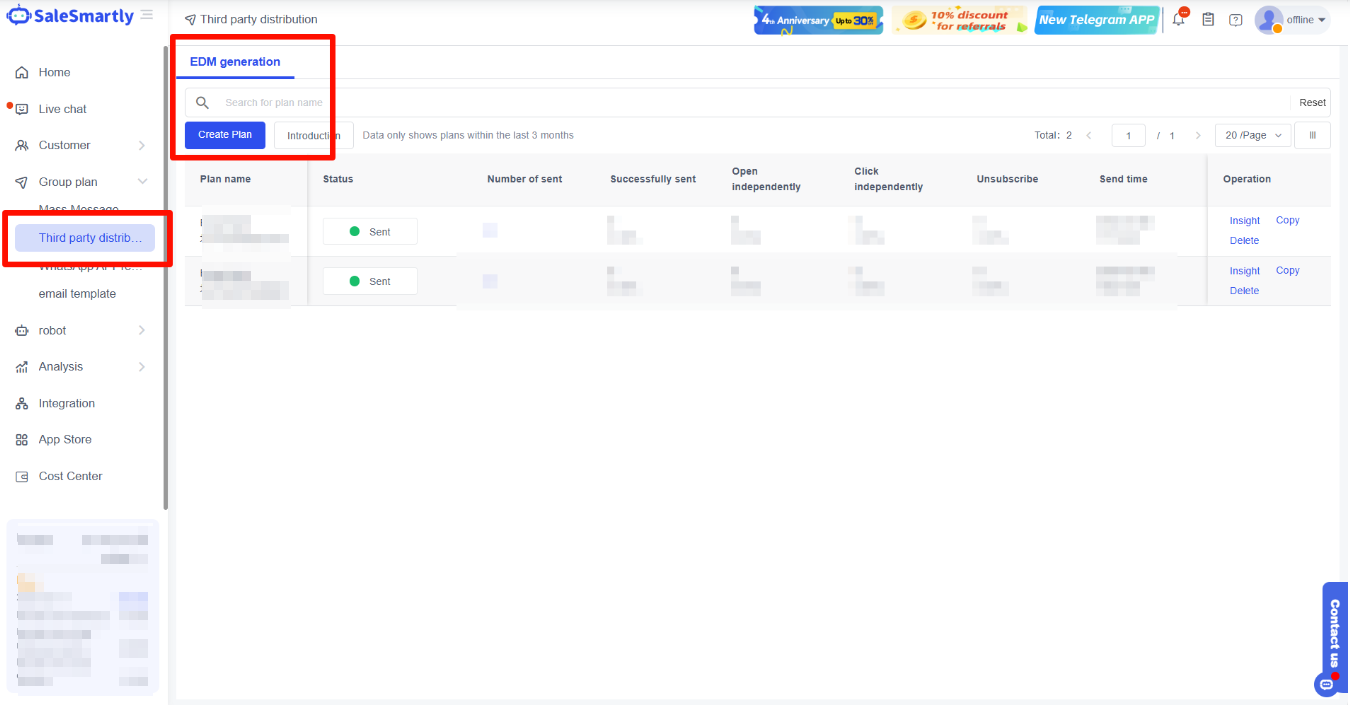Click Delete link for second plan
The height and width of the screenshot is (705, 1350).
[1244, 291]
